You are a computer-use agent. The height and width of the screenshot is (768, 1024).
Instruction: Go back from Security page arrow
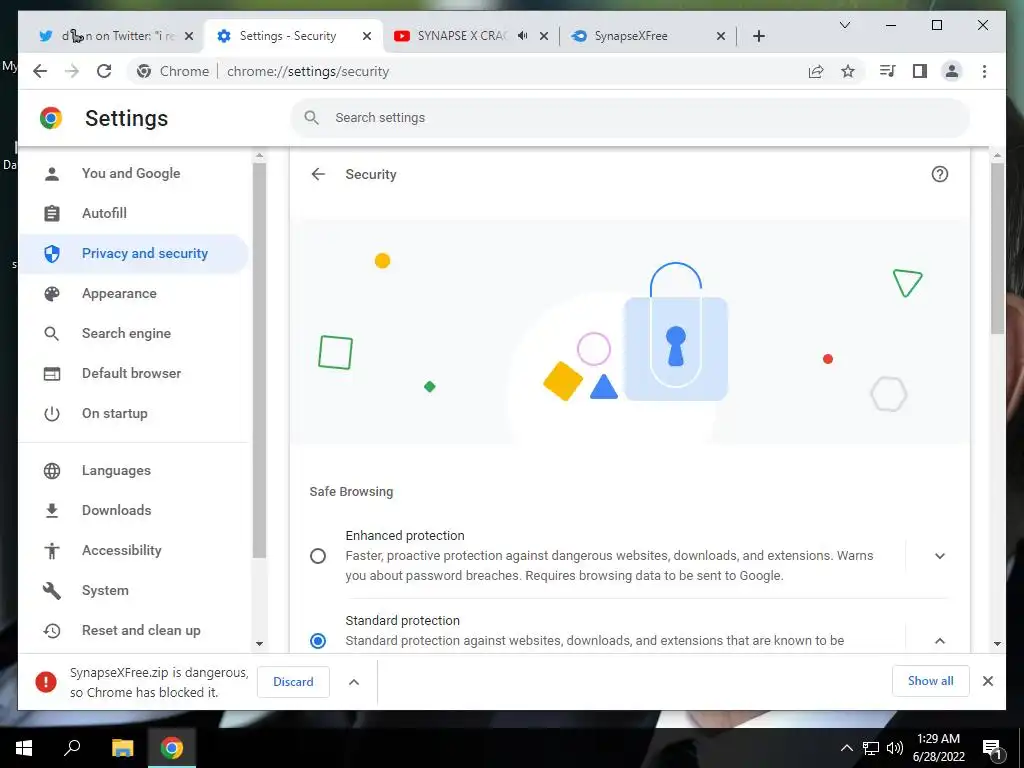pos(318,174)
